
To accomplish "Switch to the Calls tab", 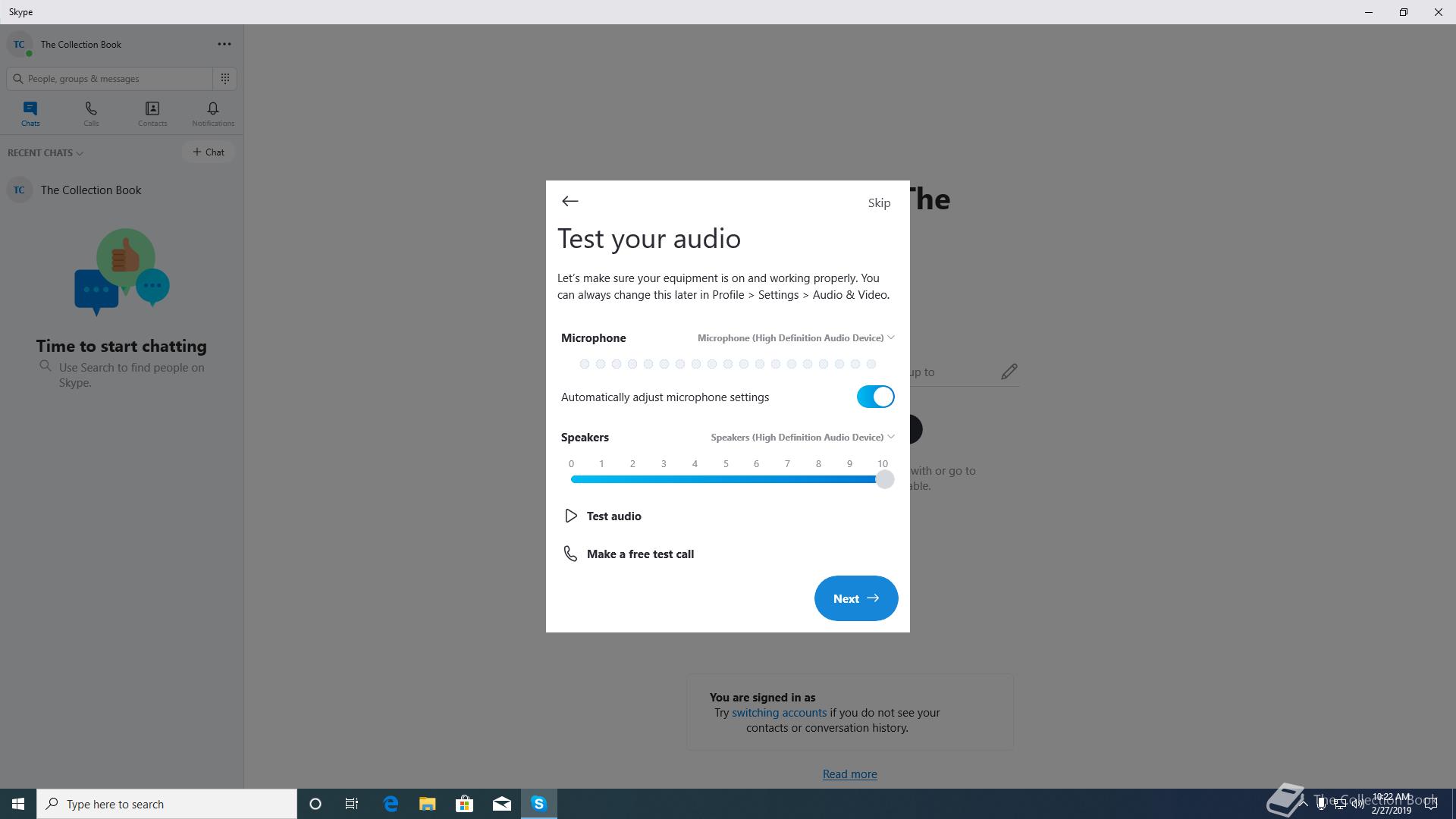I will coord(91,113).
